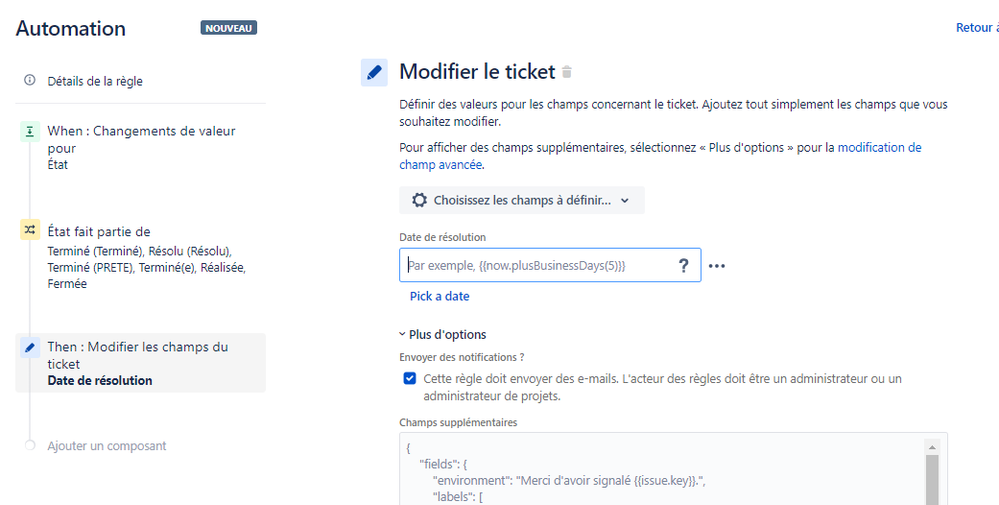Viewport: 999px width, 505px height.
Task: Click the large pencil icon beside 'Modifier le ticket'
Action: click(x=375, y=72)
